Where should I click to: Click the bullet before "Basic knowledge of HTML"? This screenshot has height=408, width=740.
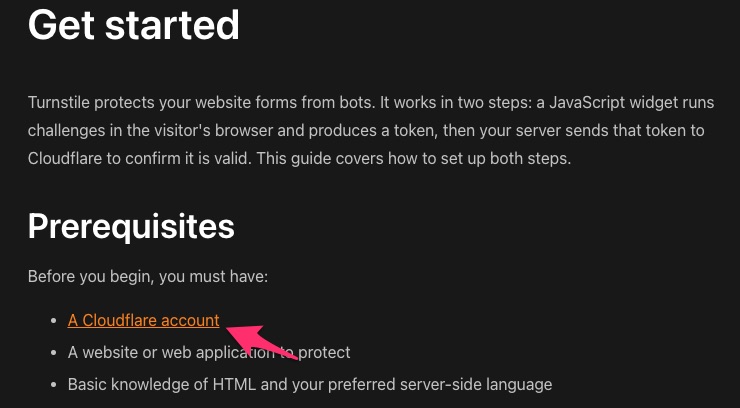(x=53, y=385)
